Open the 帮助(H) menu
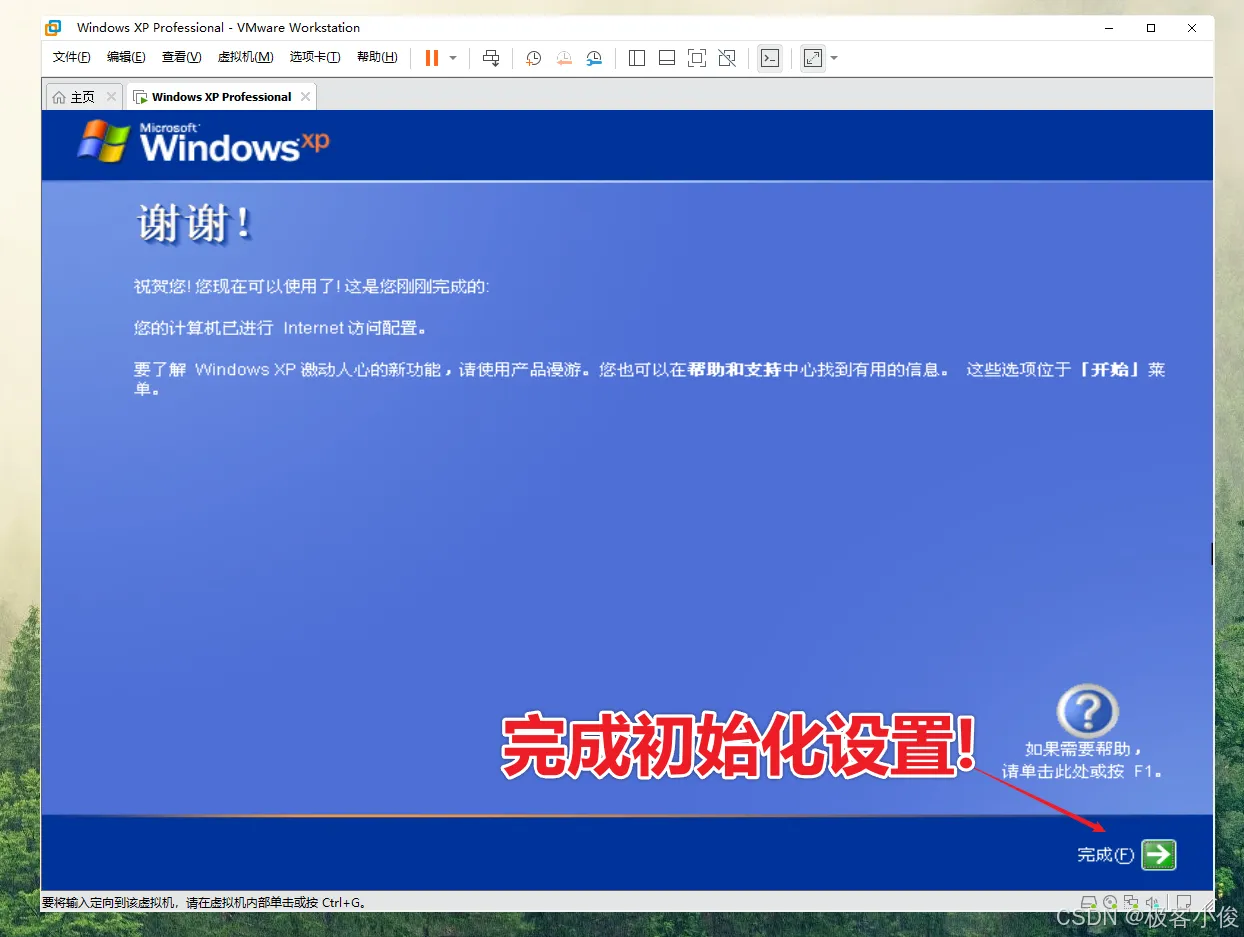The image size is (1244, 937). (x=377, y=57)
